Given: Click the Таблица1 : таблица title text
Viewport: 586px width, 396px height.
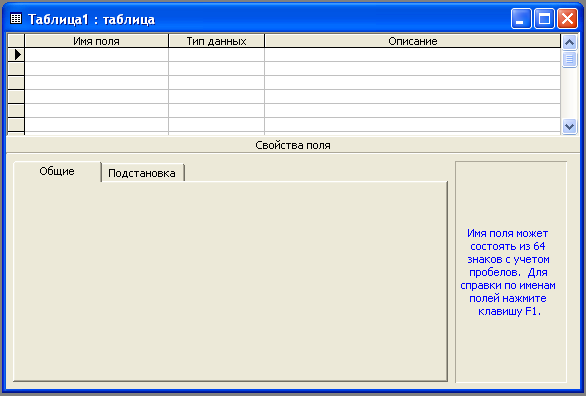Looking at the screenshot, I should point(92,19).
